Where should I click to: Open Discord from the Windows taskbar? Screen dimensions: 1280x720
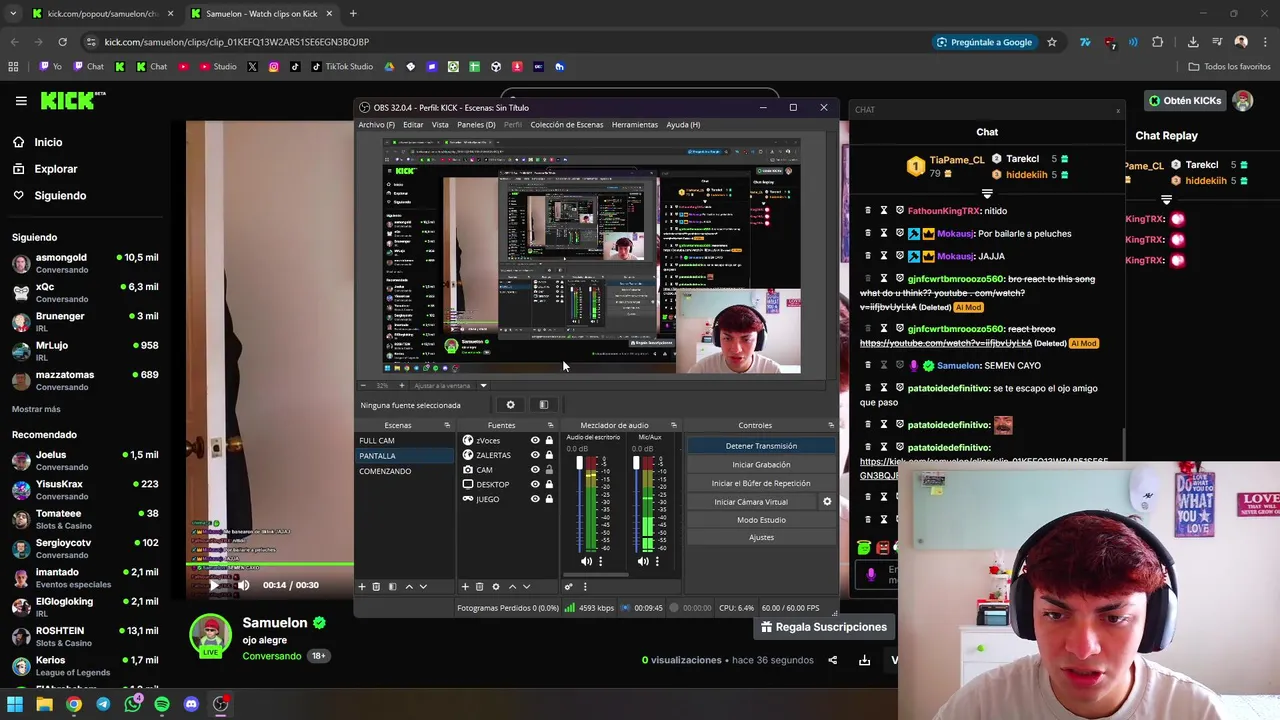click(x=191, y=704)
